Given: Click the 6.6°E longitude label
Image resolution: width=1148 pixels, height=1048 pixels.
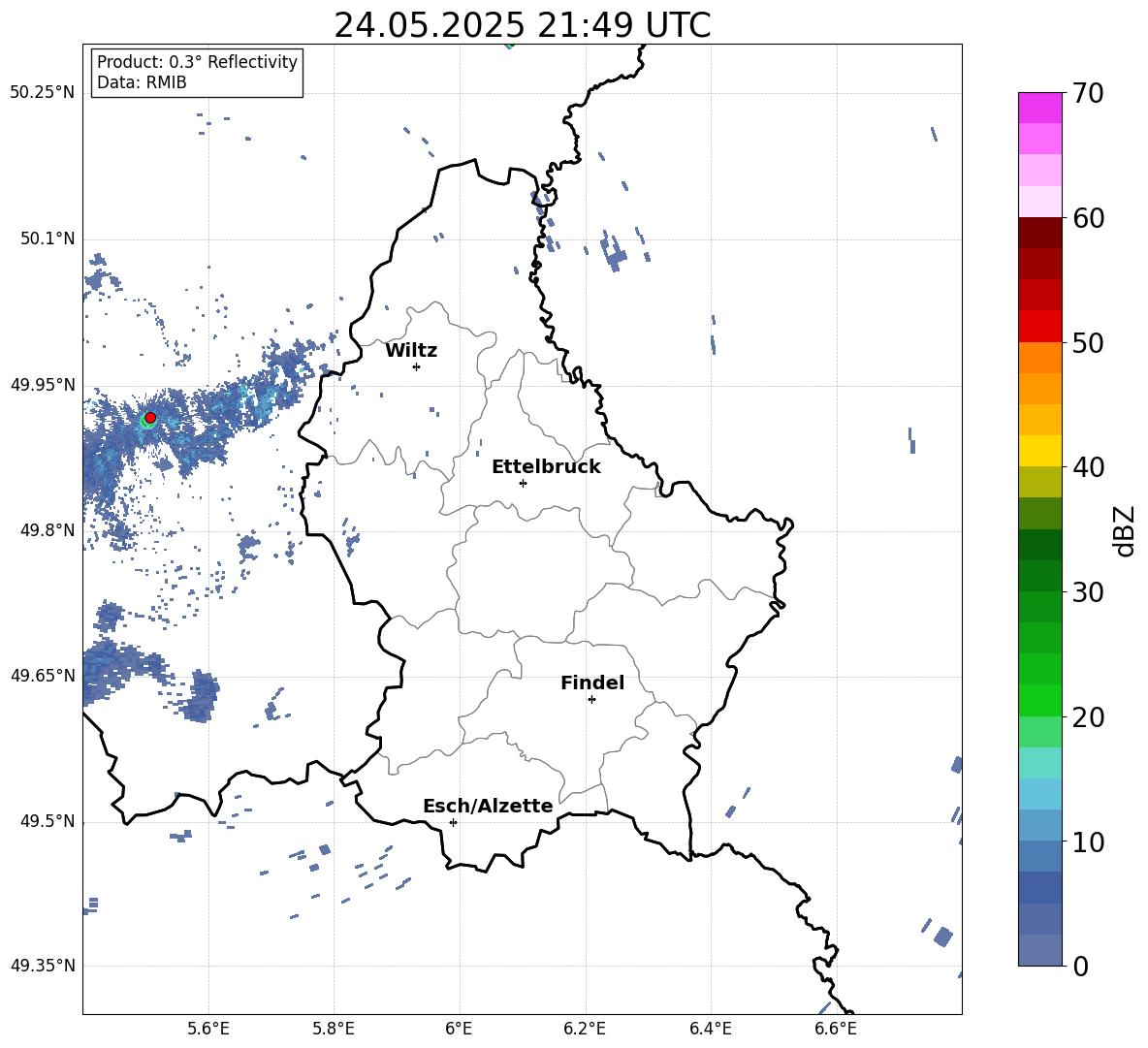Looking at the screenshot, I should pyautogui.click(x=836, y=1030).
